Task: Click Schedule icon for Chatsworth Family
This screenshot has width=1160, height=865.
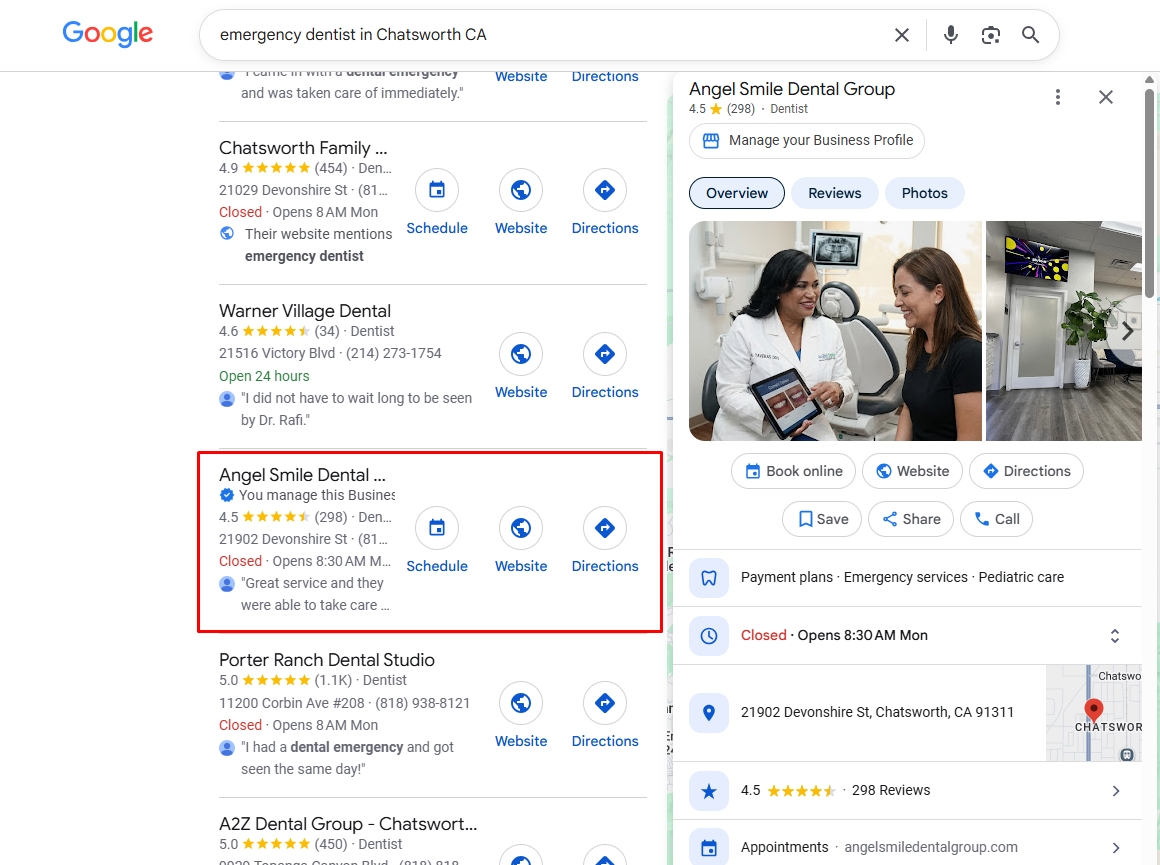Action: 437,190
